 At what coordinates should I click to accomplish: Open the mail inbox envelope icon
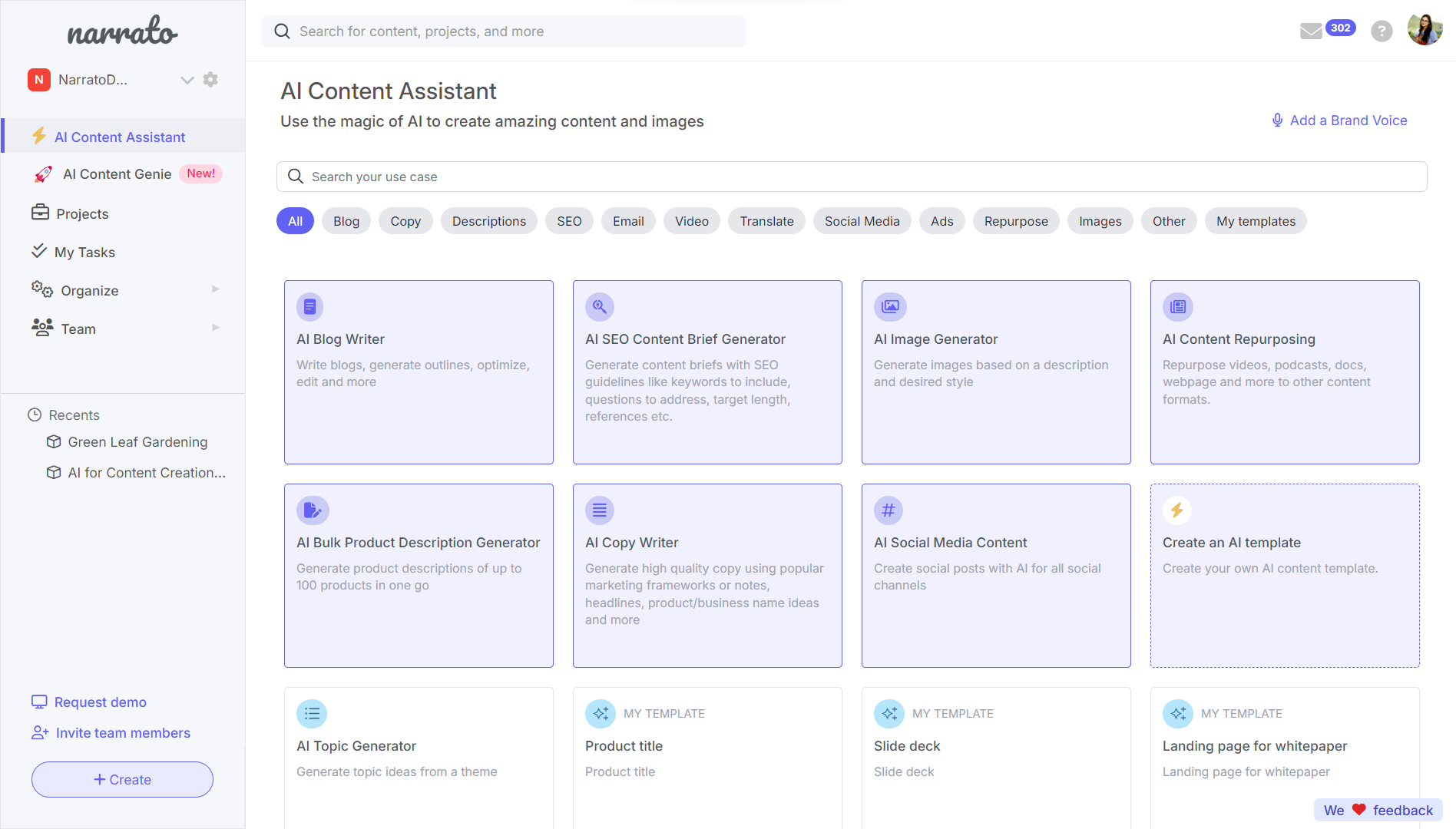click(1311, 31)
